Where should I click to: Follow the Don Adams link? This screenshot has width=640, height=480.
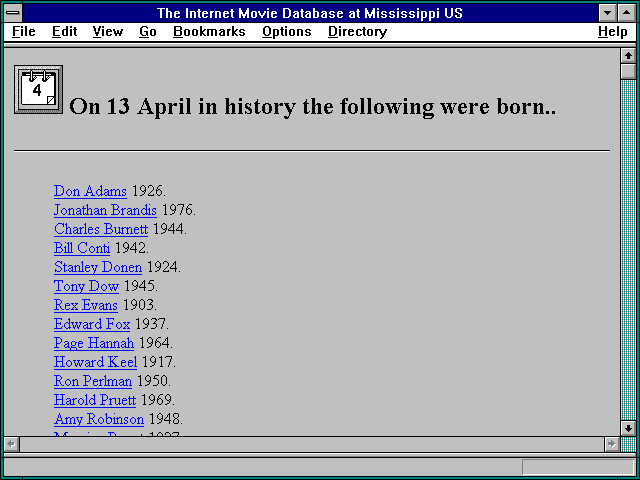click(90, 191)
